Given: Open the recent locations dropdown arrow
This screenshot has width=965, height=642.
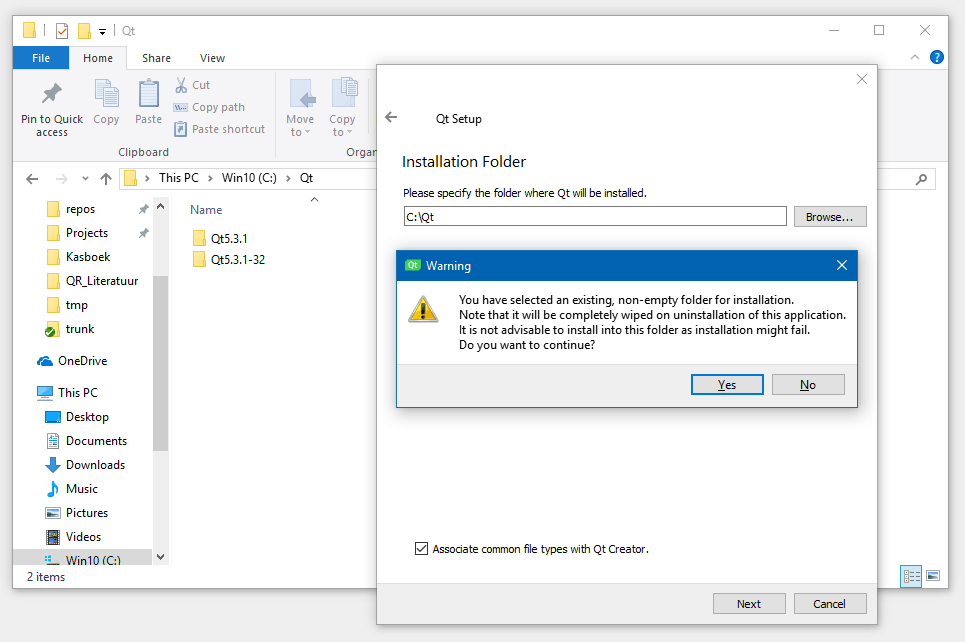Looking at the screenshot, I should click(x=85, y=179).
